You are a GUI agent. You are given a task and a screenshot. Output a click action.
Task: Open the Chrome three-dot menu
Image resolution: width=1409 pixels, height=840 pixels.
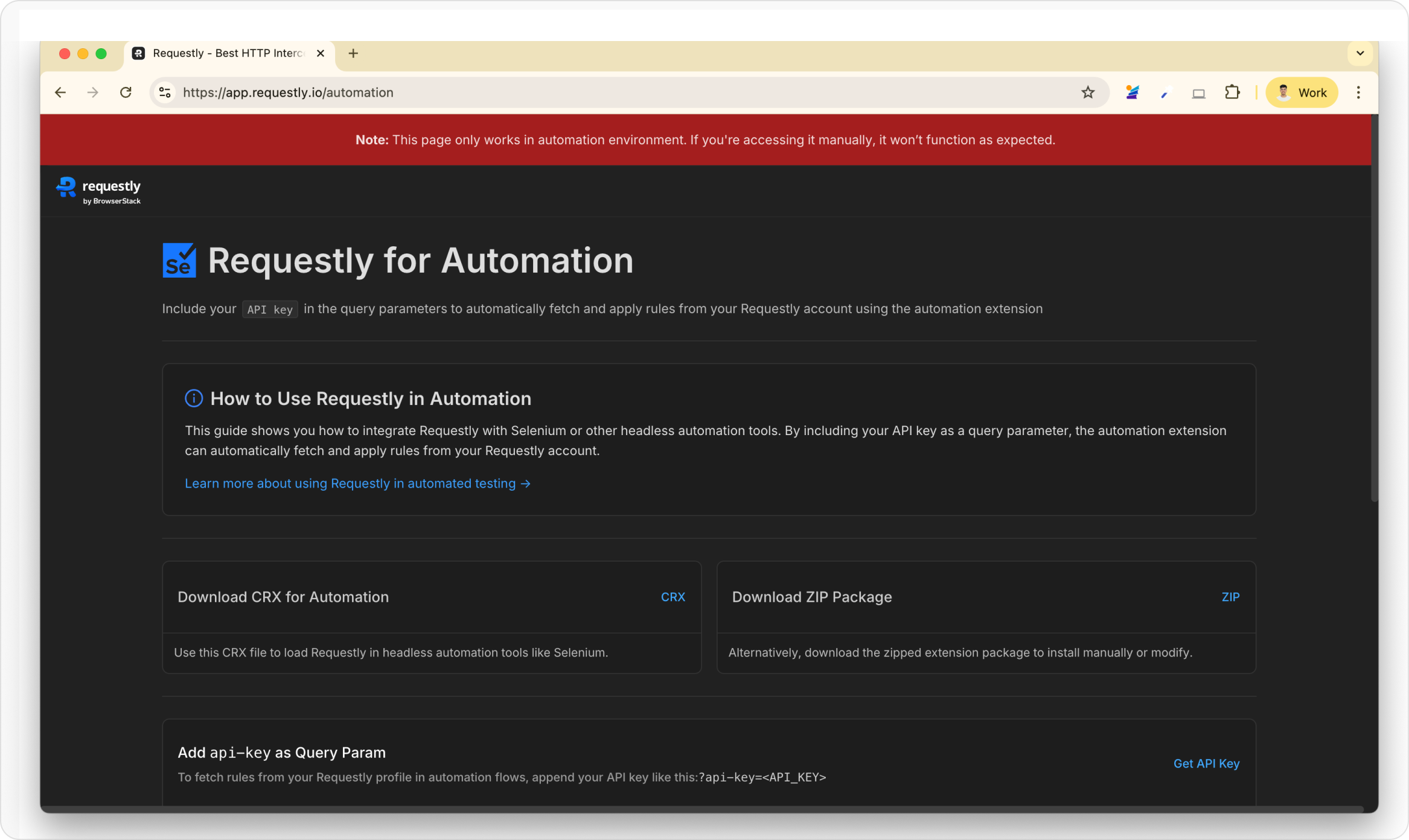[x=1358, y=92]
